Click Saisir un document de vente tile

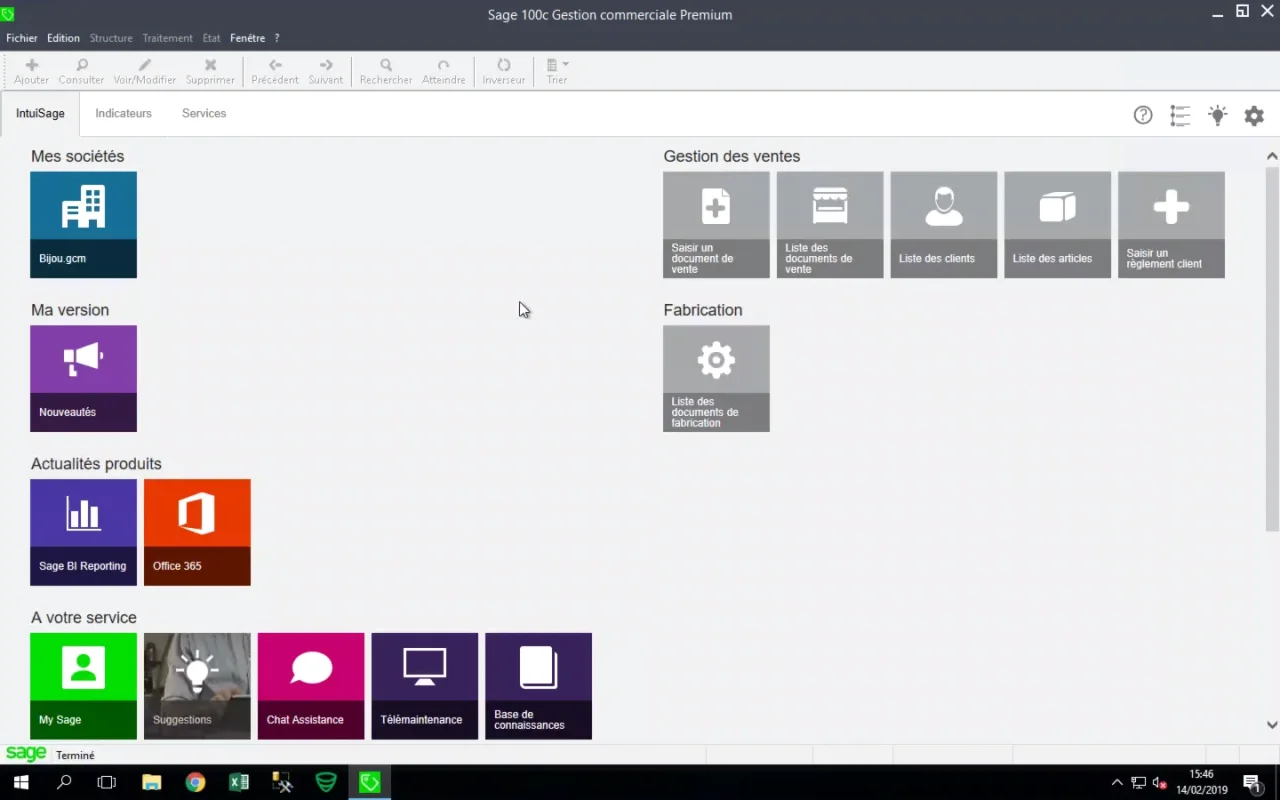716,225
